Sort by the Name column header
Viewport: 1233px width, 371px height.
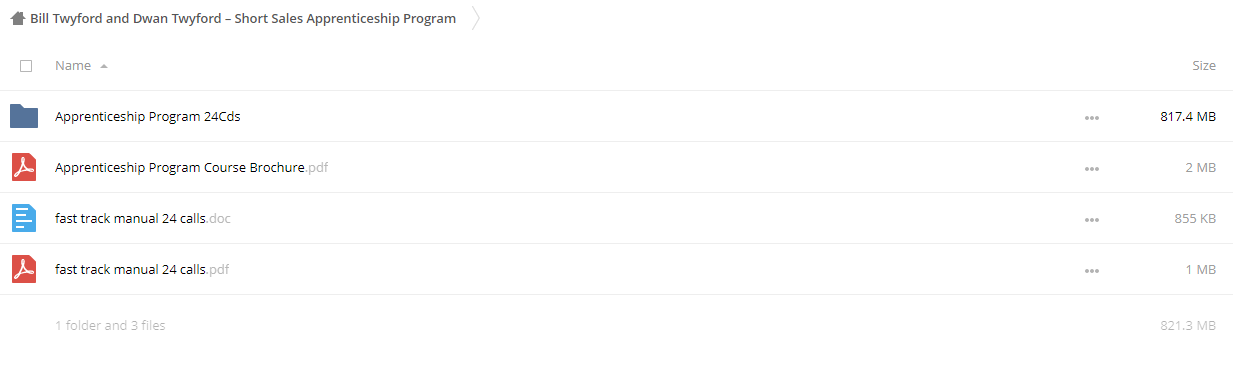[73, 66]
